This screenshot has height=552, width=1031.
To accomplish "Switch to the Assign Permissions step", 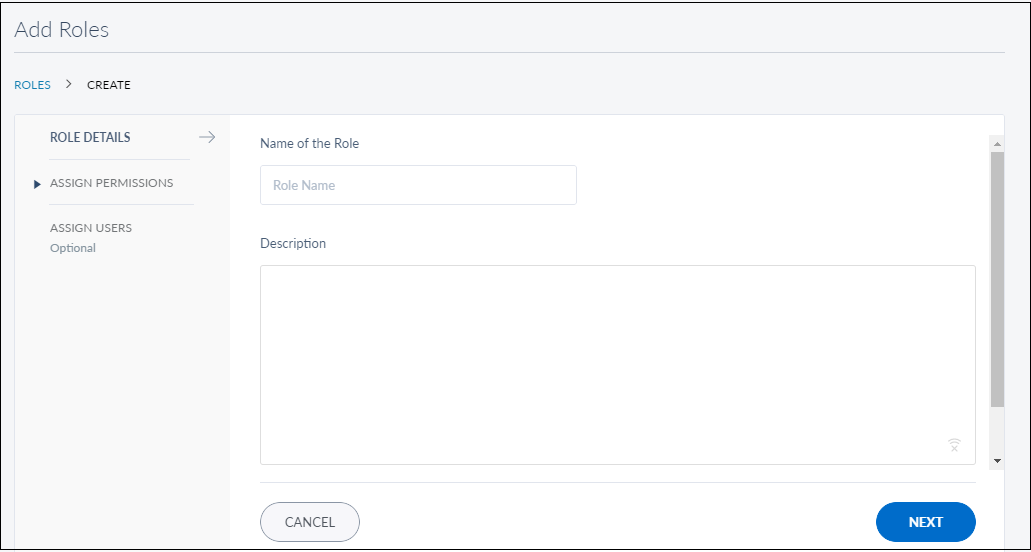I will (111, 183).
